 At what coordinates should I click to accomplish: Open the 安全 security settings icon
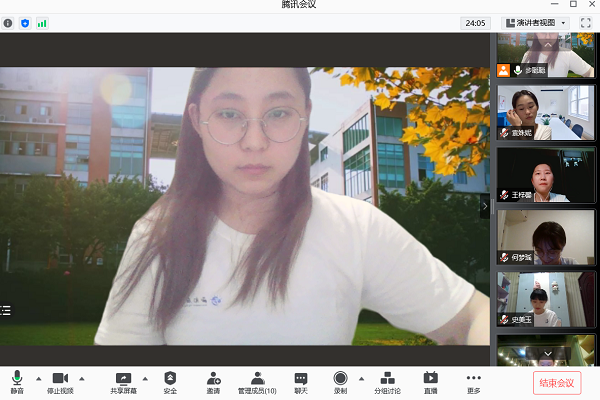[170, 378]
